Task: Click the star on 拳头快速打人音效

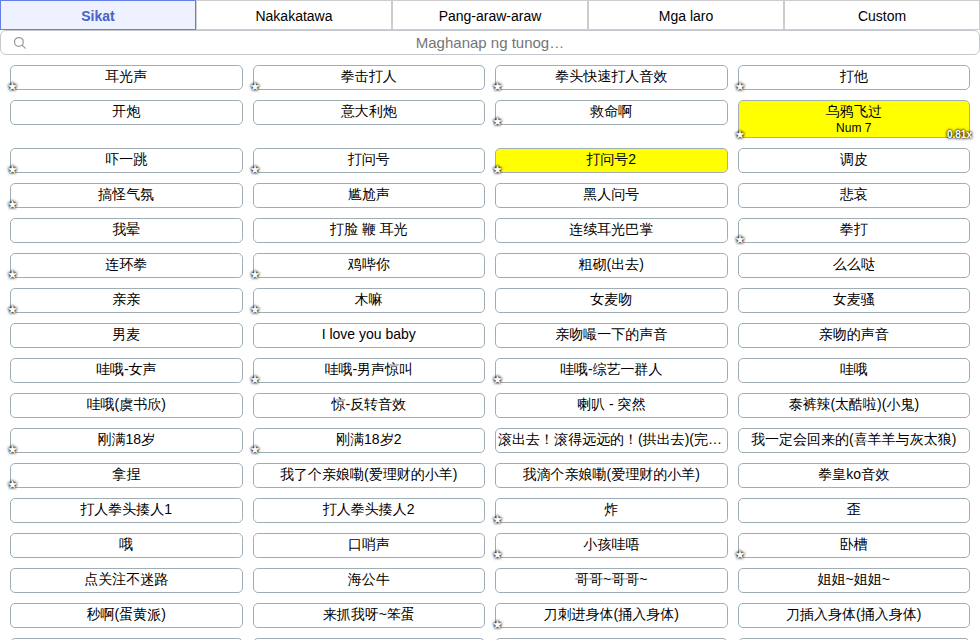Action: [498, 87]
